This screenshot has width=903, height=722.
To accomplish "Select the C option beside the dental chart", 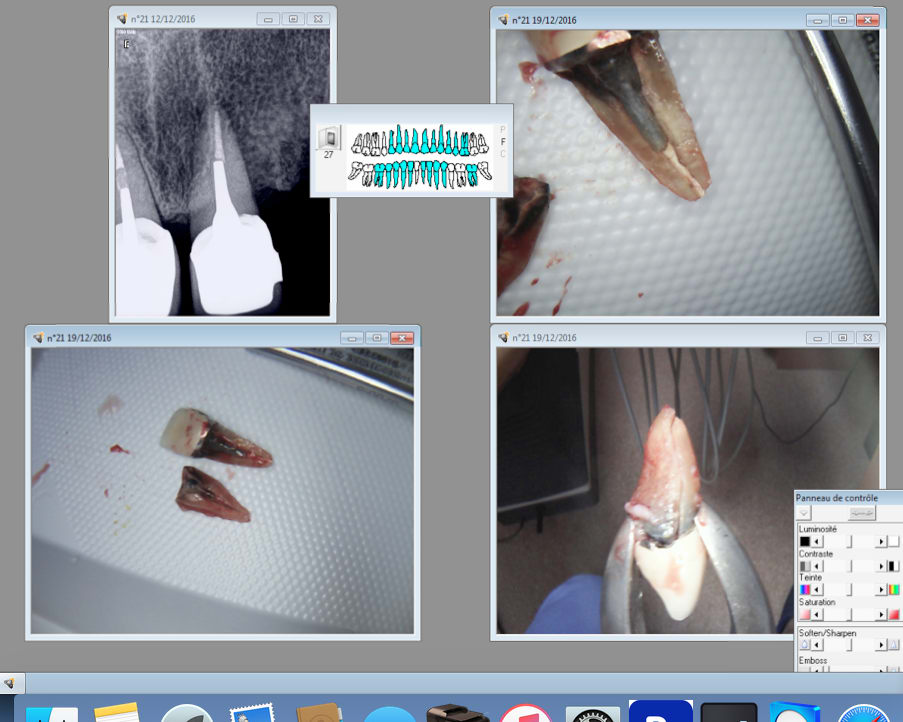I will coord(502,154).
